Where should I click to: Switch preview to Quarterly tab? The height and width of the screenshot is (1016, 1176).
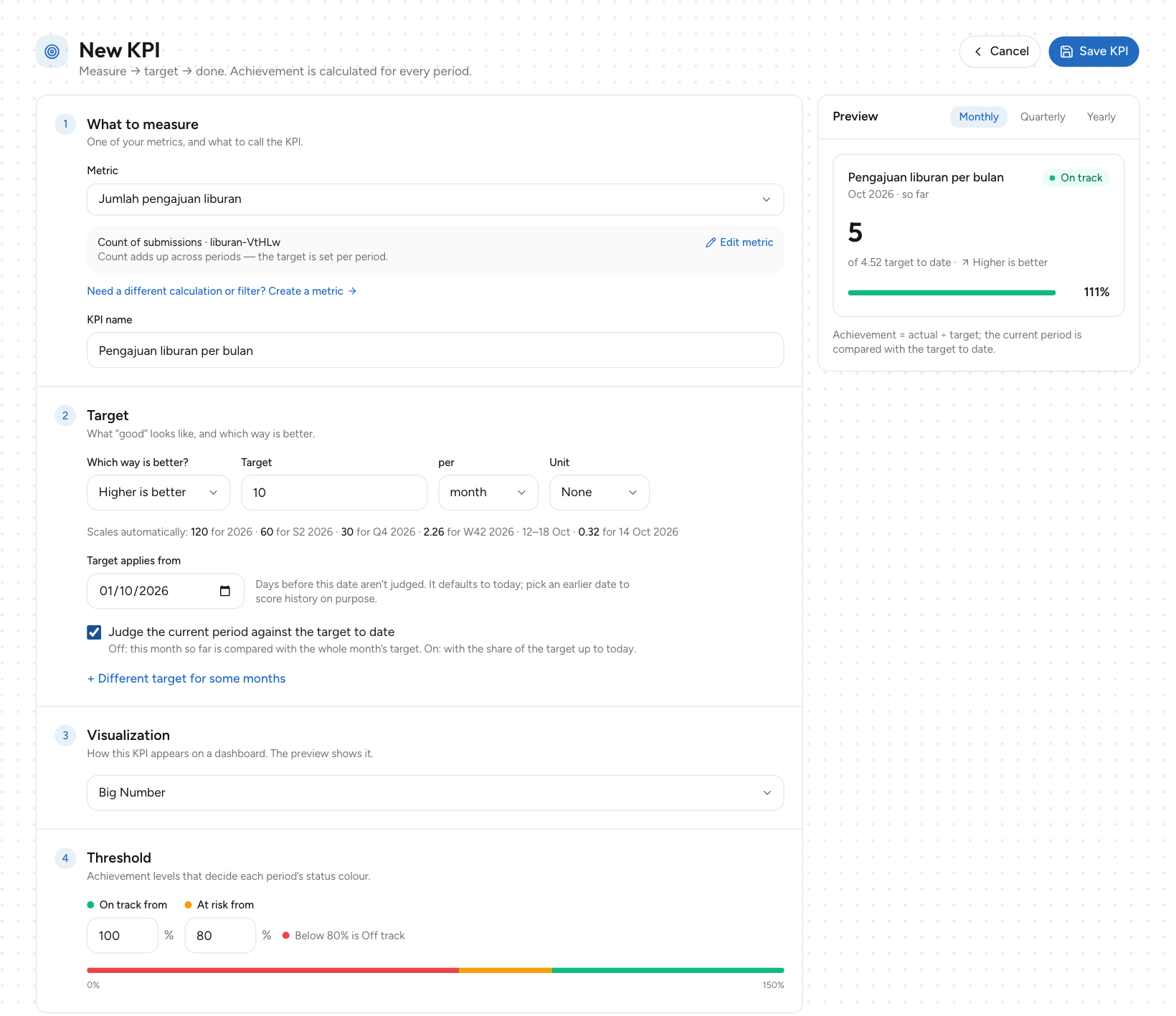click(1043, 117)
